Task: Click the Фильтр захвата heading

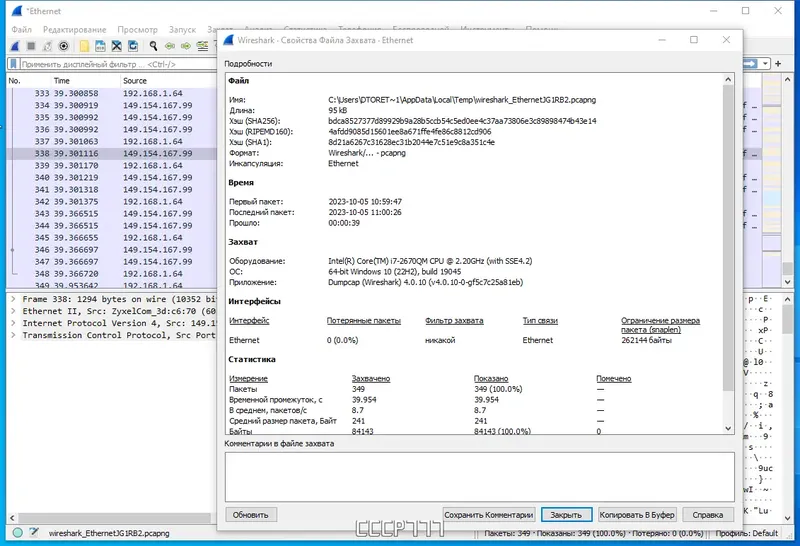Action: [454, 320]
